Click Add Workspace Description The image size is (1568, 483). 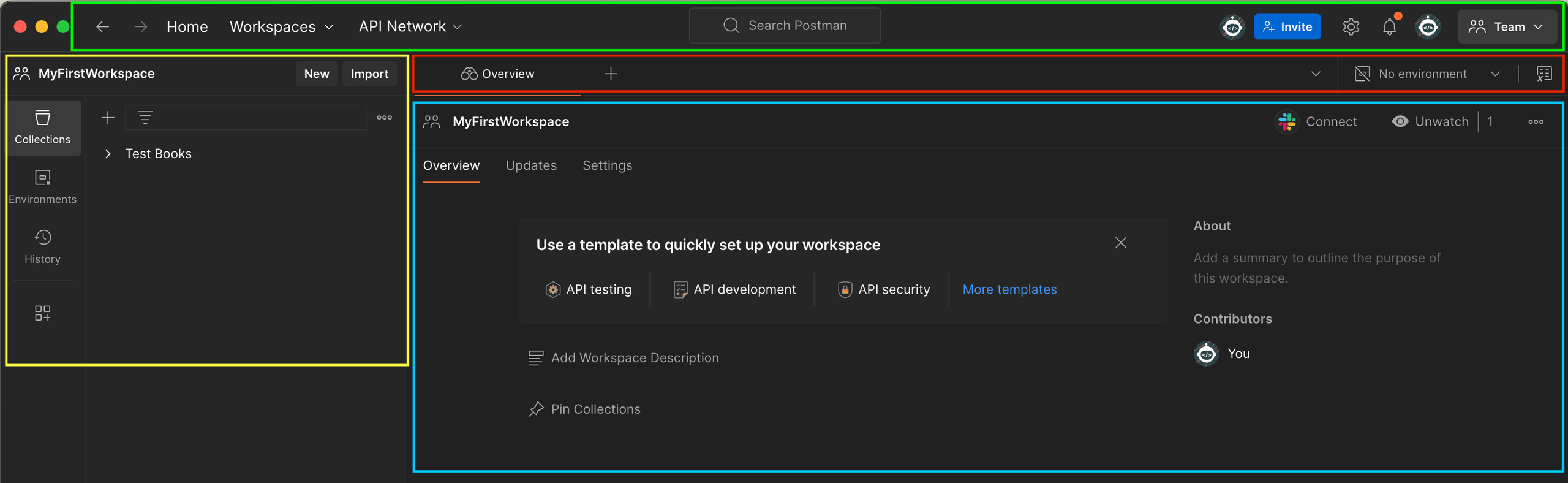click(624, 357)
